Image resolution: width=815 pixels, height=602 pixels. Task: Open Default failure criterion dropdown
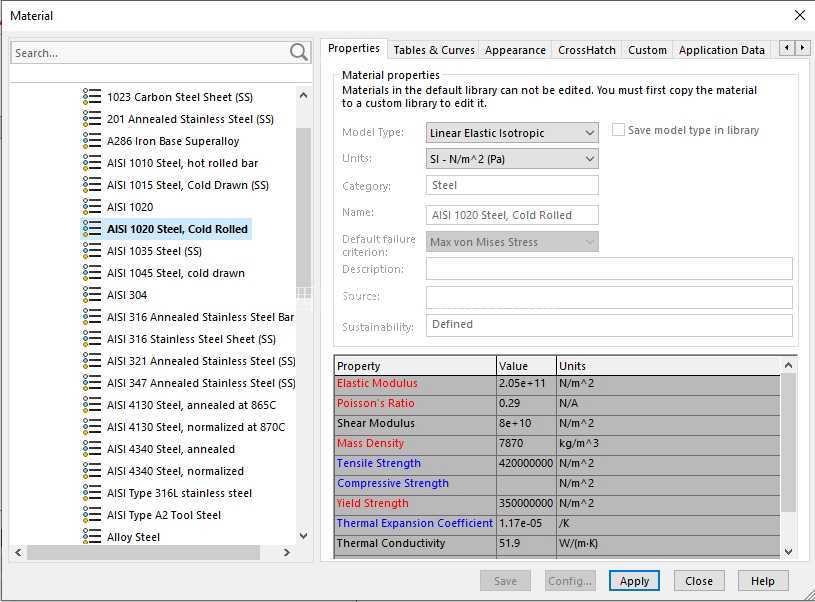[512, 242]
